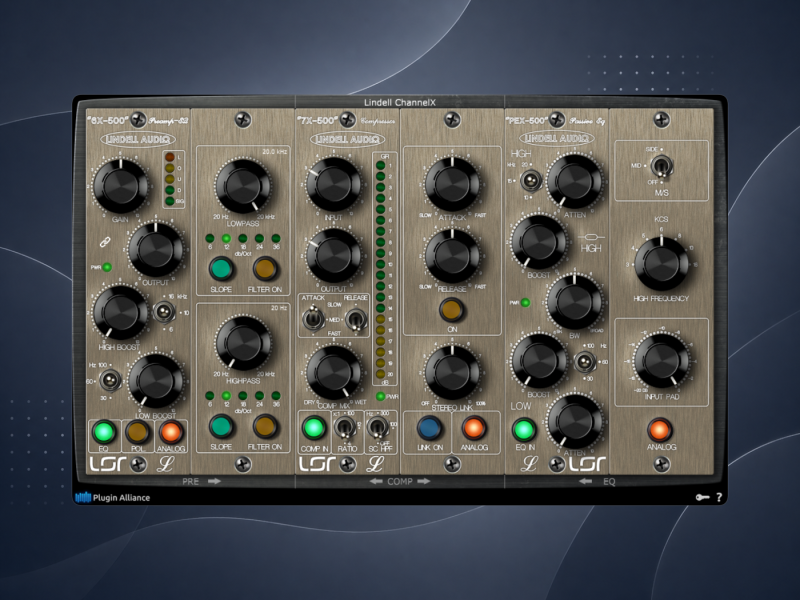Click the HIGH BOOST knob
Viewport: 800px width, 600px height.
pos(120,312)
